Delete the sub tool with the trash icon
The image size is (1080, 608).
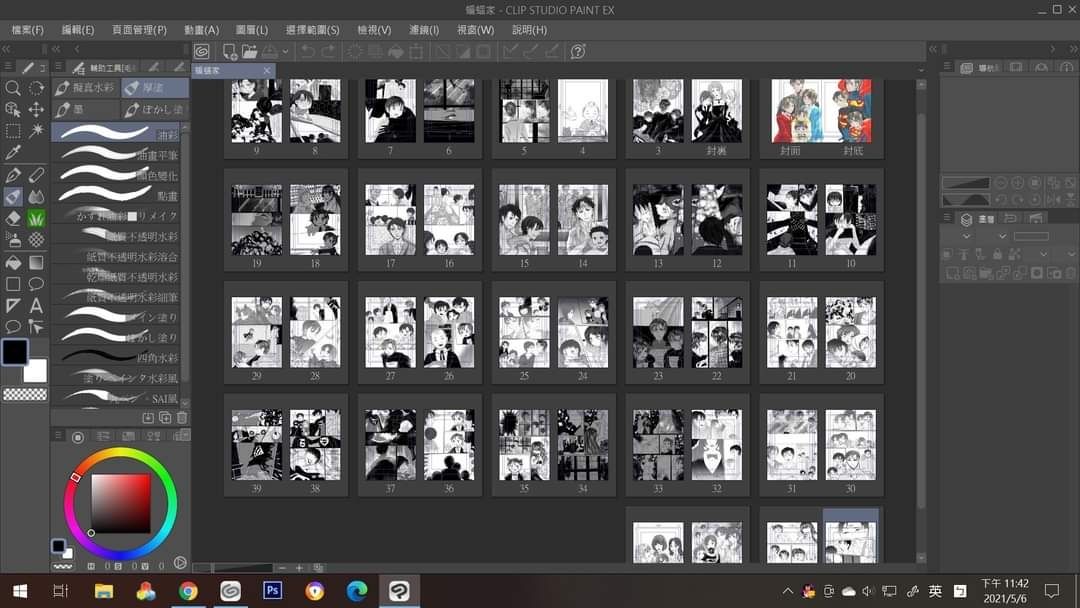point(182,417)
